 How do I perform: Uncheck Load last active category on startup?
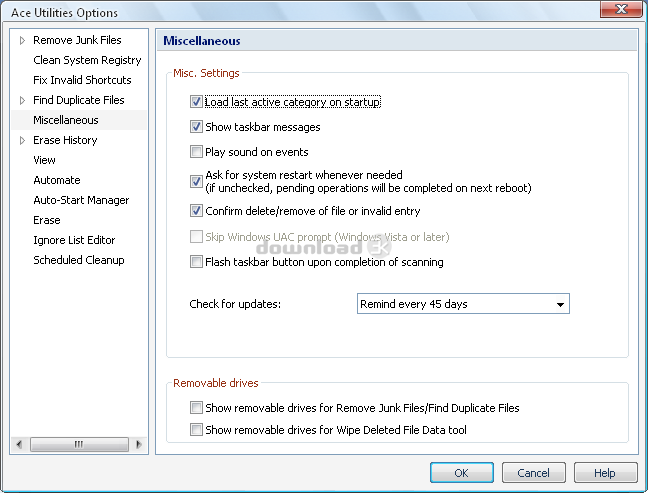click(x=196, y=102)
